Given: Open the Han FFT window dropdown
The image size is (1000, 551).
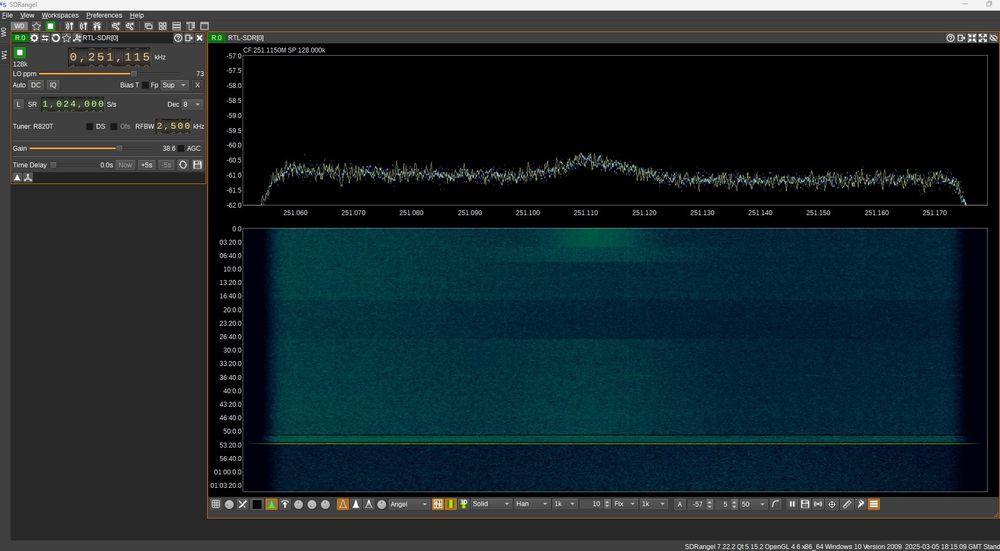Looking at the screenshot, I should pyautogui.click(x=531, y=504).
